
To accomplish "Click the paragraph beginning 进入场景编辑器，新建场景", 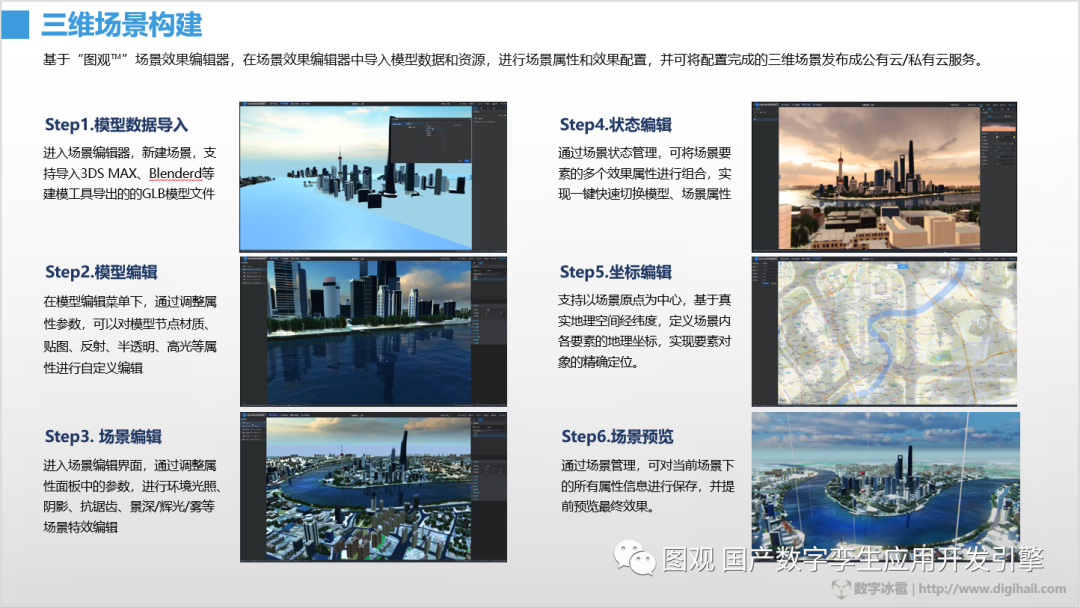I will coord(129,174).
